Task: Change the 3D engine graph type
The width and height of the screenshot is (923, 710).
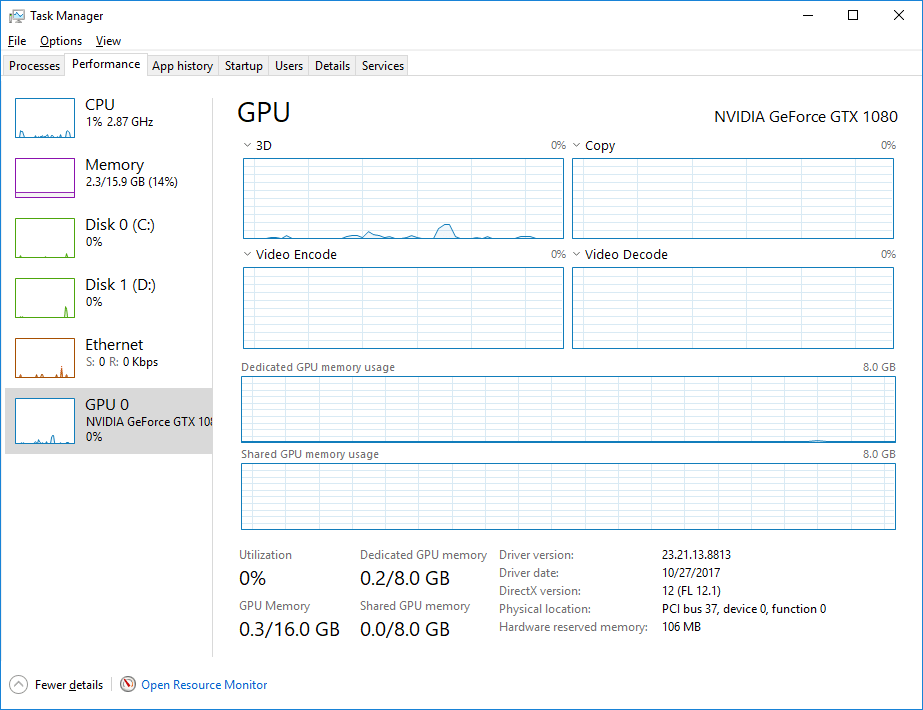Action: pyautogui.click(x=246, y=145)
